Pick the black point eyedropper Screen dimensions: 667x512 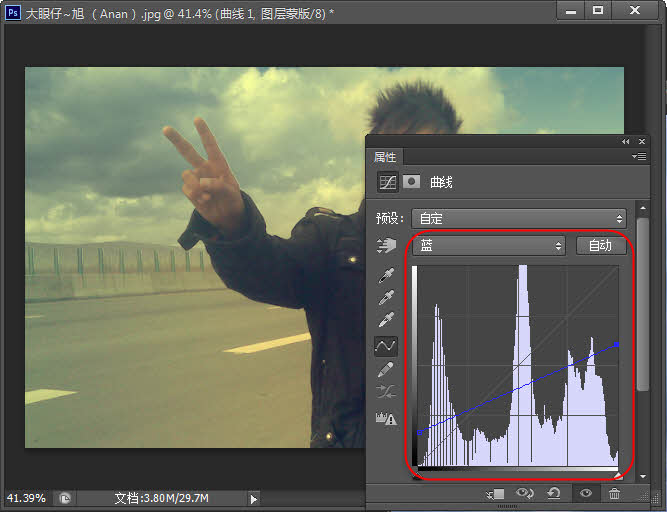(x=386, y=275)
